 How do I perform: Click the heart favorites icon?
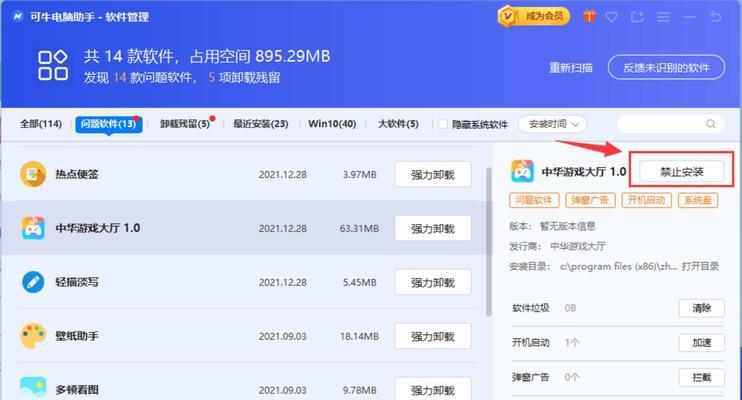(611, 17)
